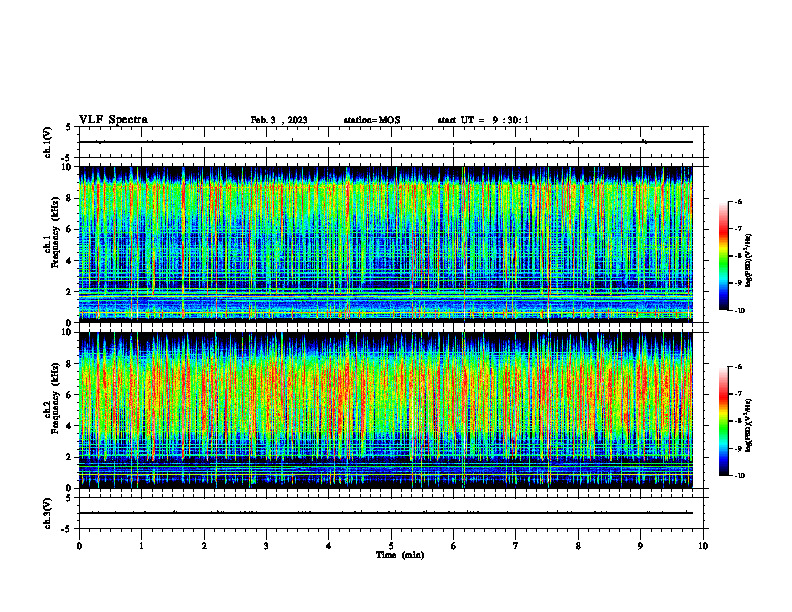Click the ch.1 voltage waveform trace
This screenshot has height=612, width=792.
click(386, 142)
